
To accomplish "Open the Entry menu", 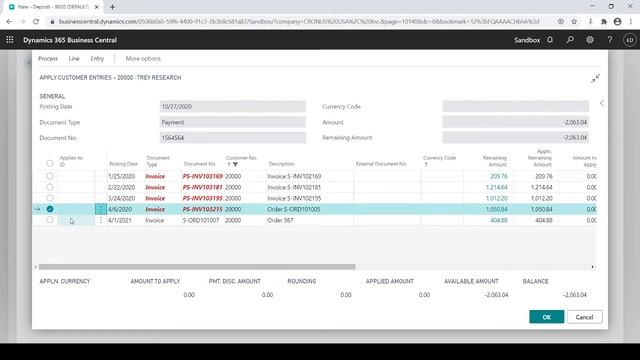I will 97,59.
